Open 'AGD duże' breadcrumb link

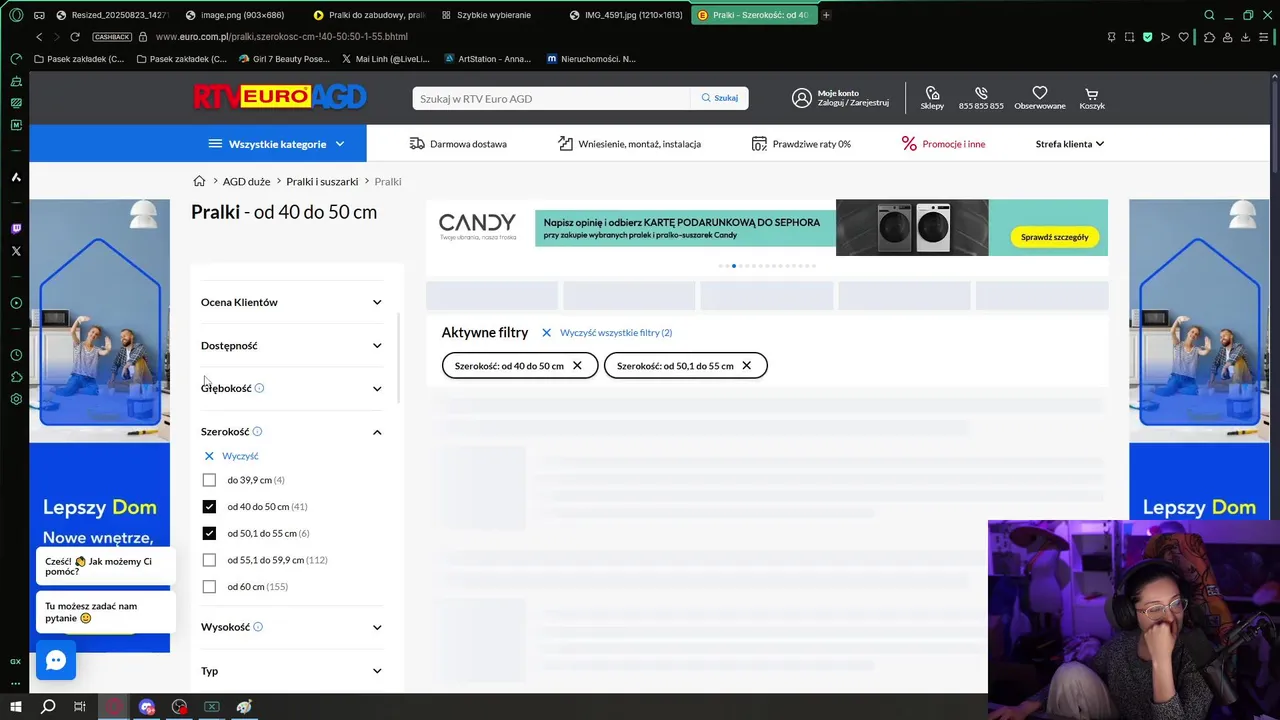pos(246,181)
